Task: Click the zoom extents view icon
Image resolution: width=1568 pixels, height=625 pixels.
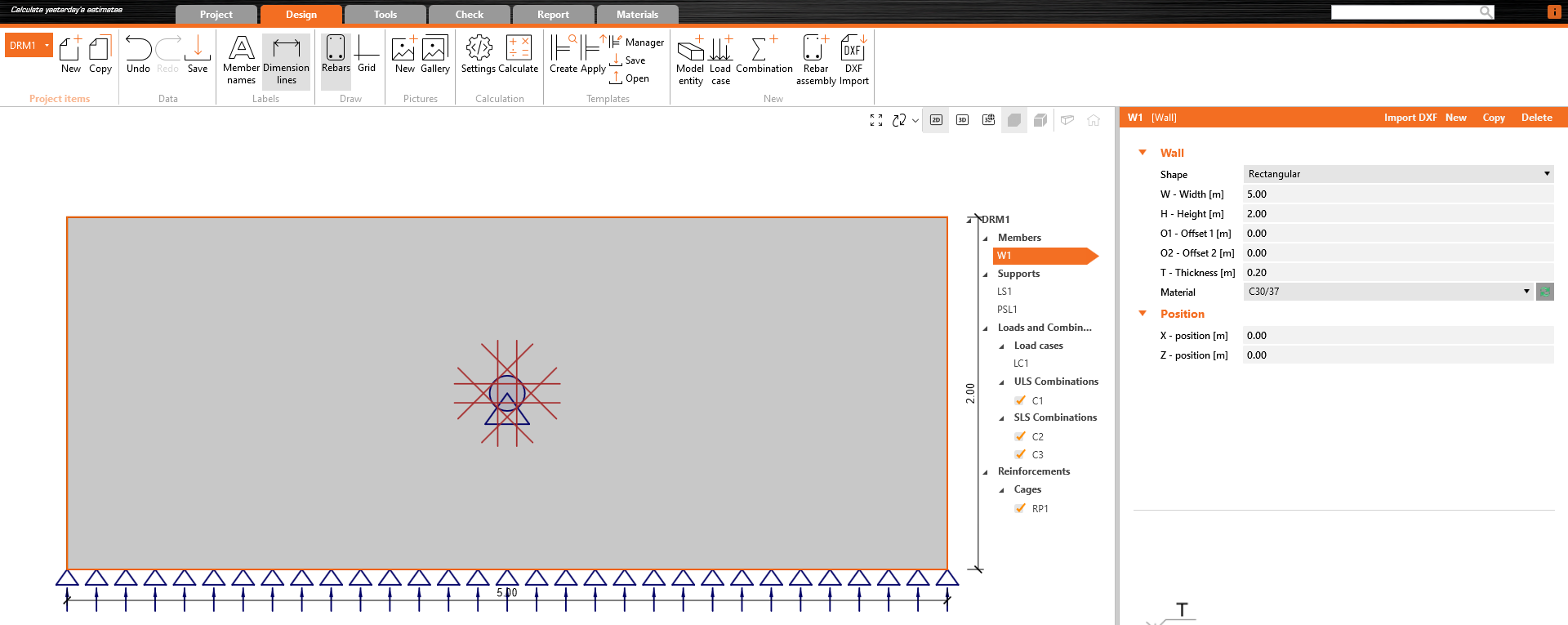Action: click(876, 120)
